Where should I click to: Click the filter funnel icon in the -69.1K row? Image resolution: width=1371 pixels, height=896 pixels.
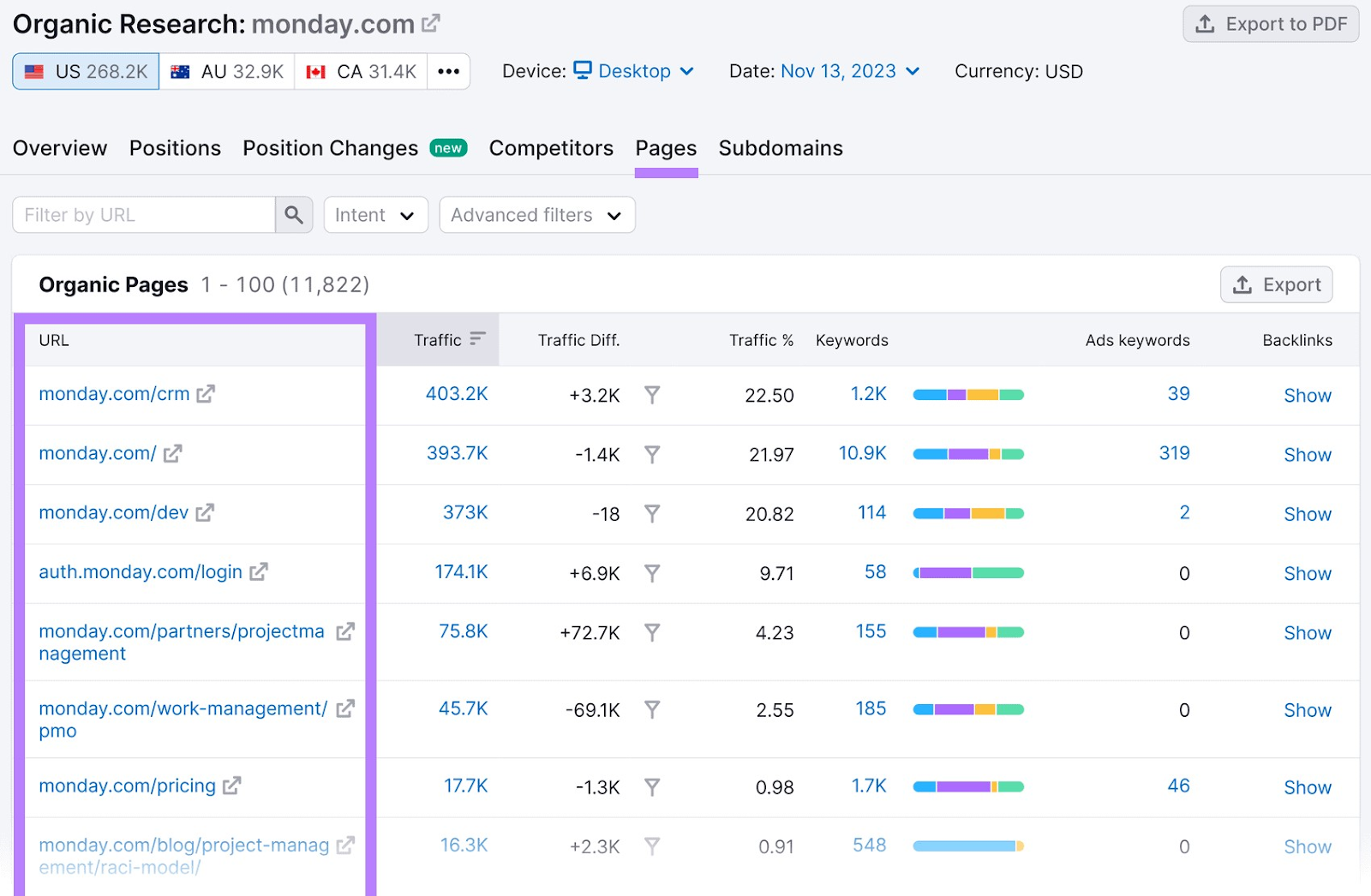click(652, 709)
